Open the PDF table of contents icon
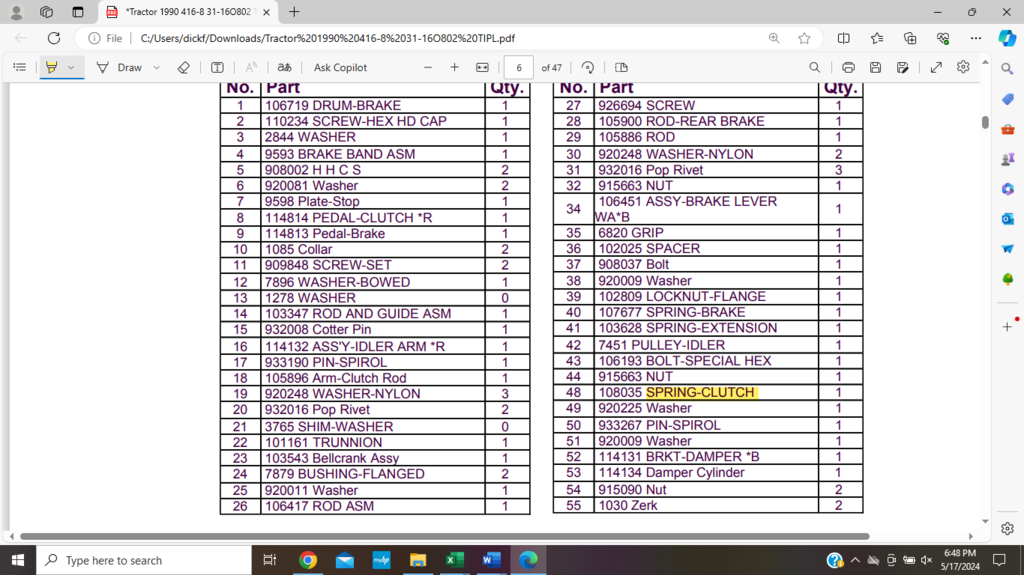 point(20,67)
